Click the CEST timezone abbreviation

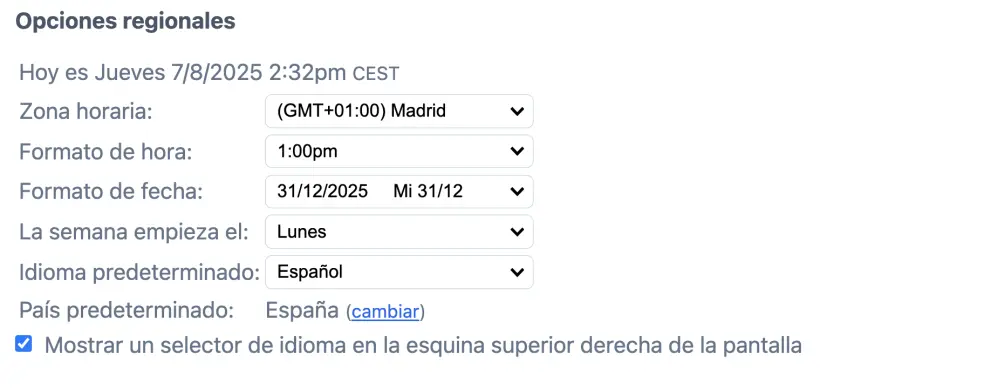[x=375, y=74]
